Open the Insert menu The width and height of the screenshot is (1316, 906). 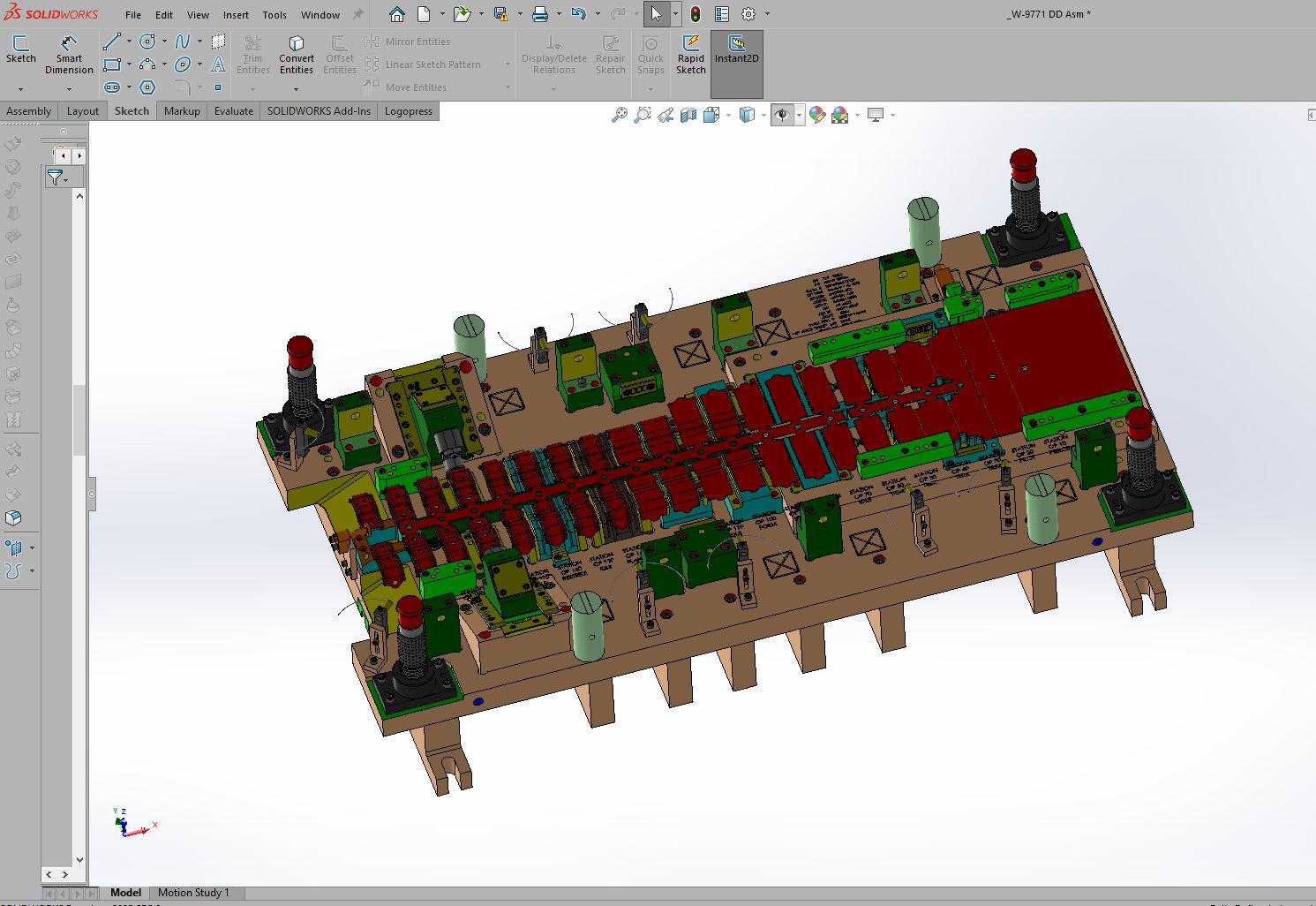[236, 15]
